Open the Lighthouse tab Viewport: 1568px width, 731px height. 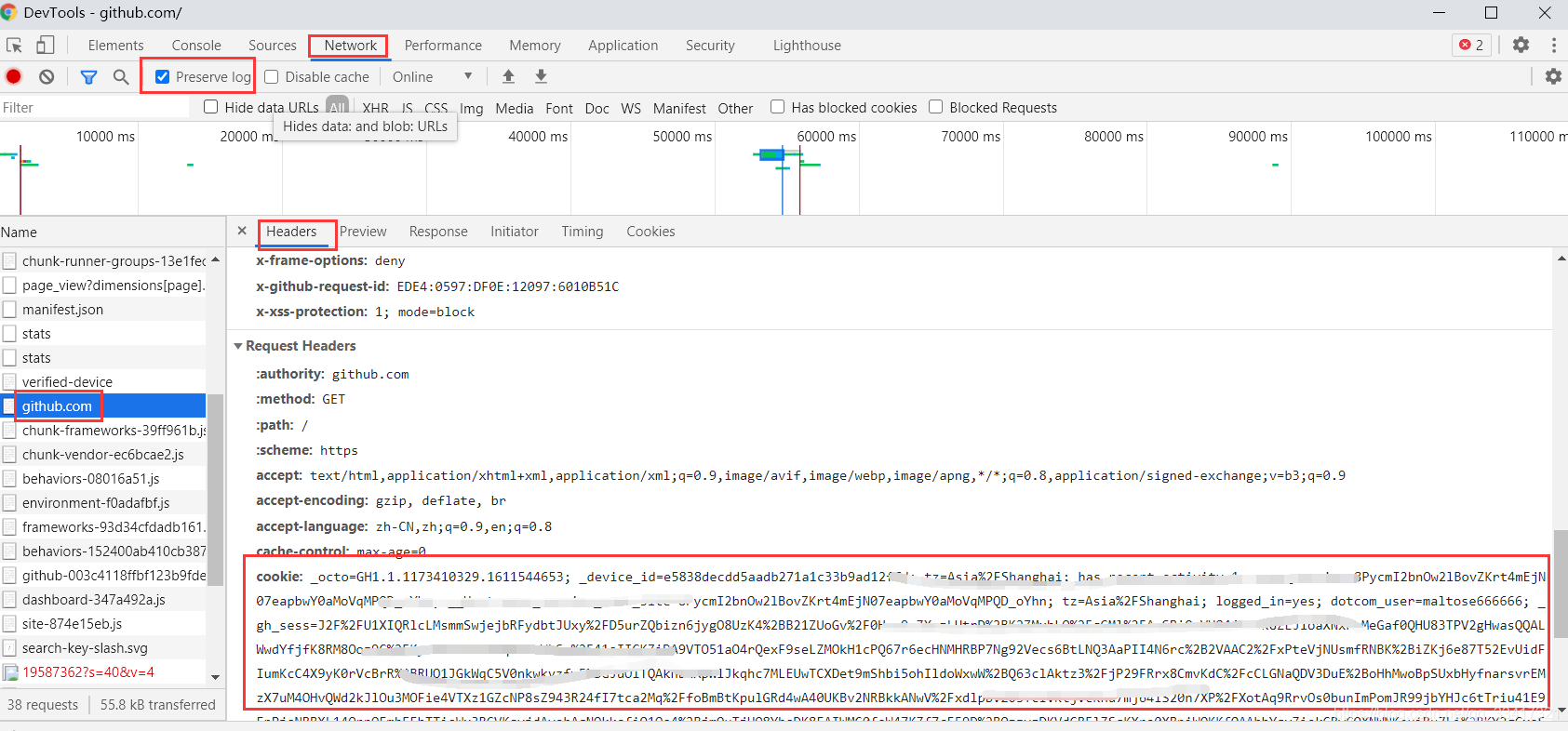[x=807, y=45]
